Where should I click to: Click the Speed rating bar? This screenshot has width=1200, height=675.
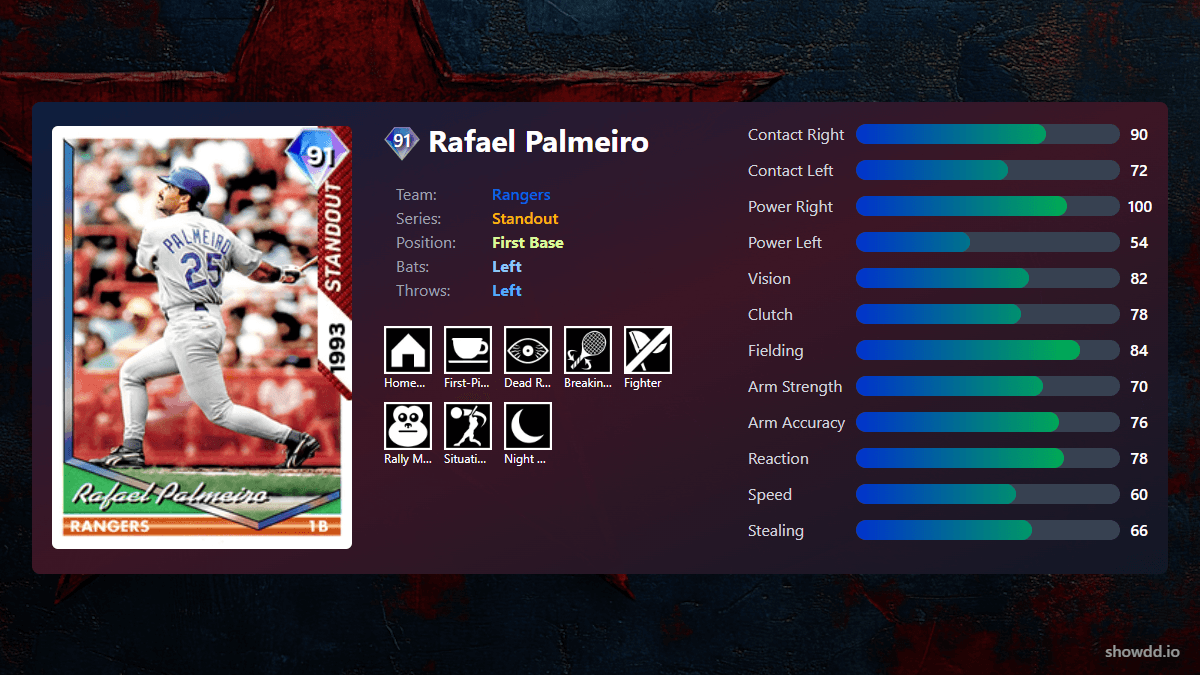988,494
